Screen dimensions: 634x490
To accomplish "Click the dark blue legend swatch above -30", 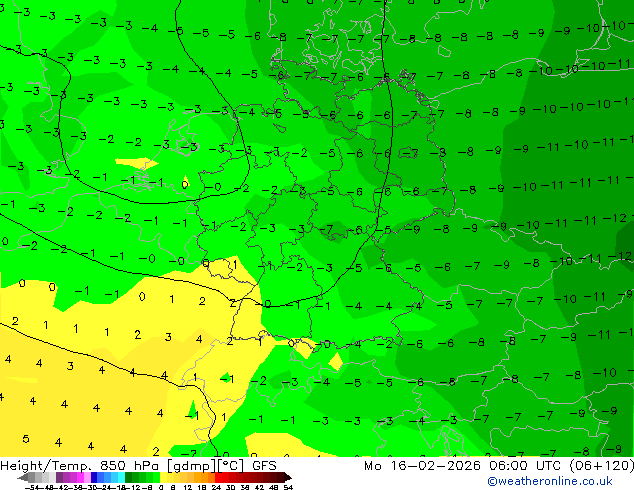I will [94, 477].
